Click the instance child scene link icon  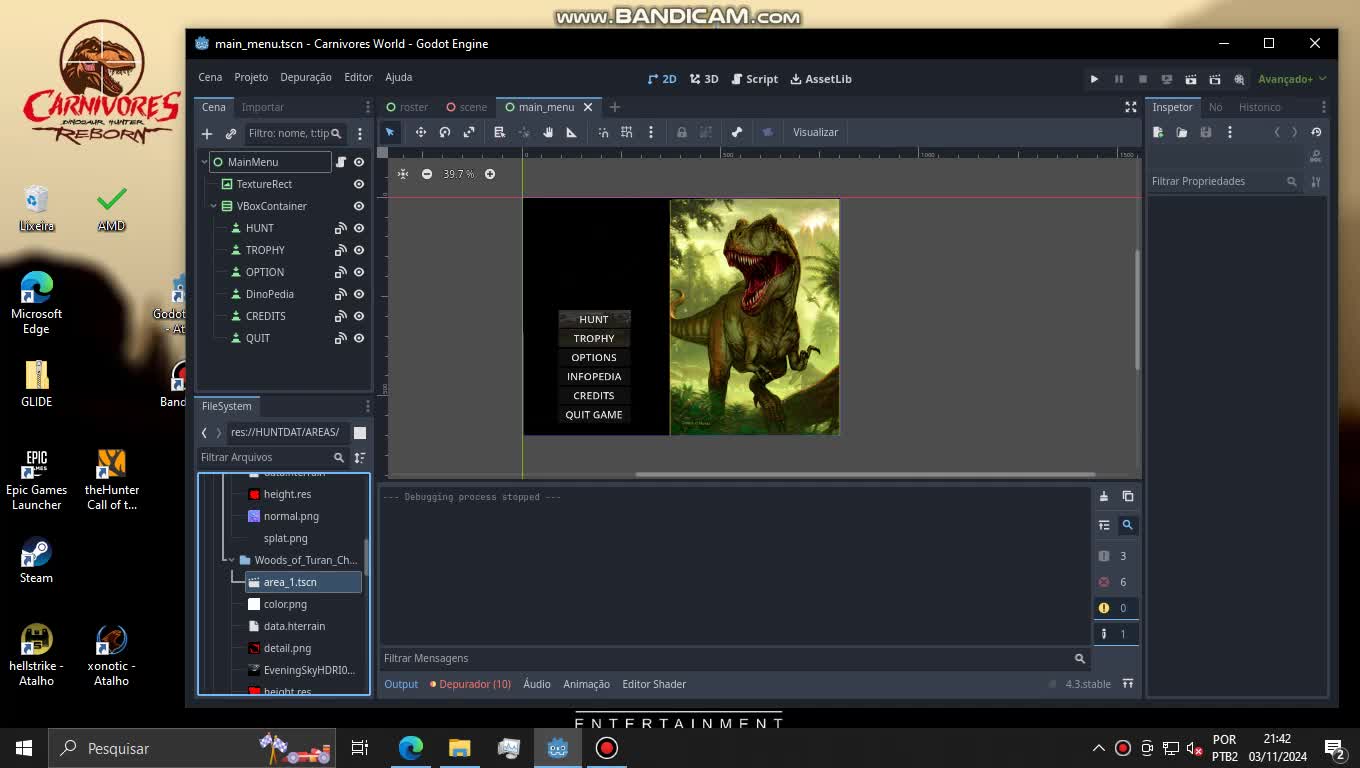(x=231, y=133)
